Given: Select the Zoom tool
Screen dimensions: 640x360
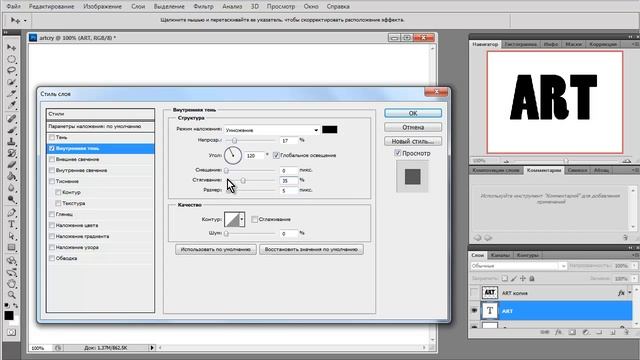Looking at the screenshot, I should click(11, 295).
